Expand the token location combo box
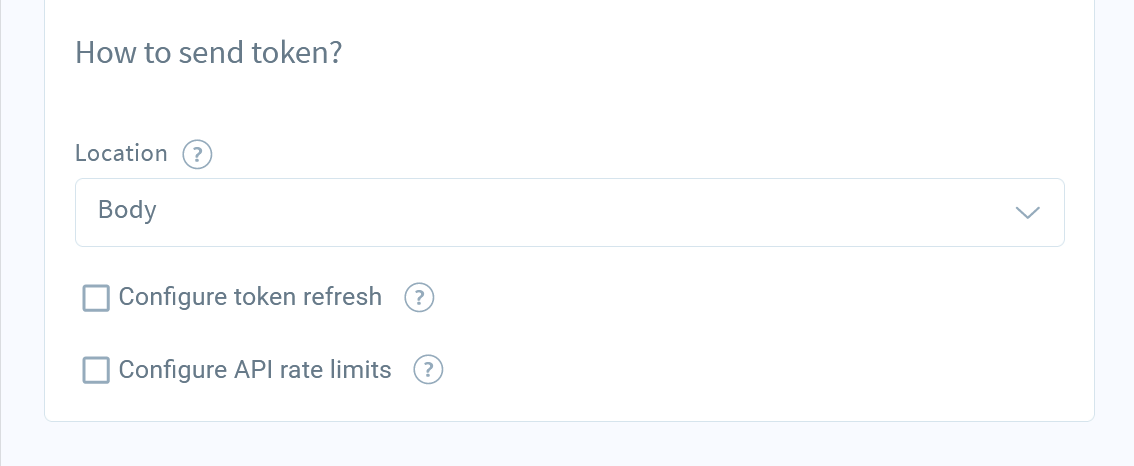1134x466 pixels. 570,213
